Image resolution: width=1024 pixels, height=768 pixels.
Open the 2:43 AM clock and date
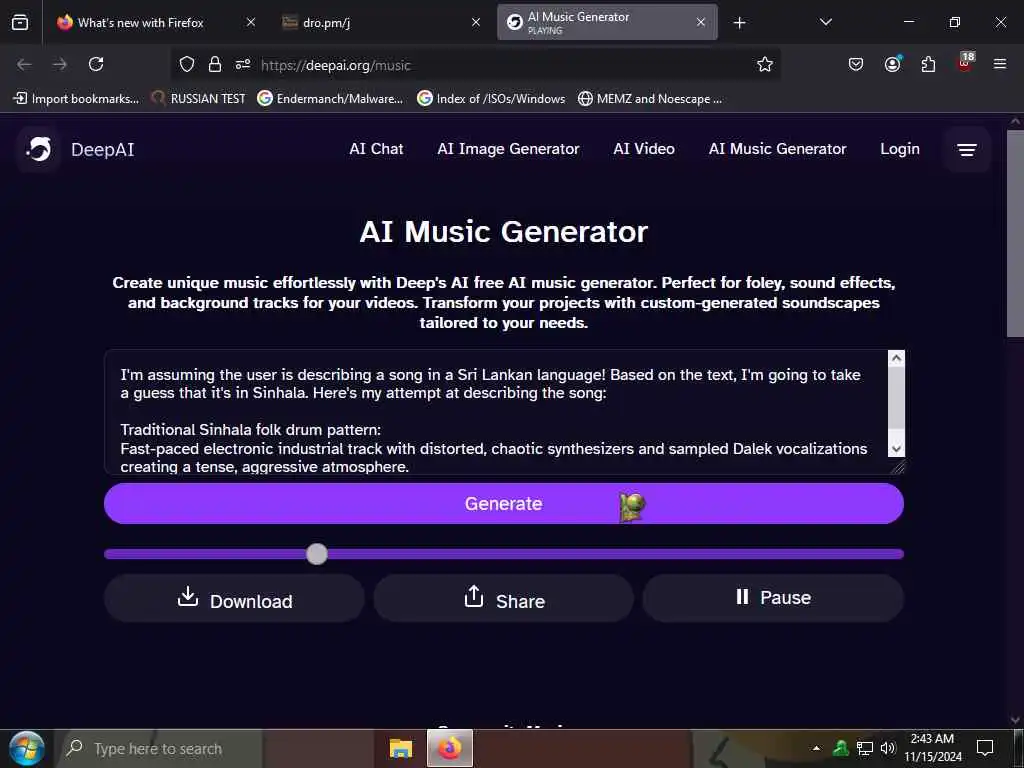[933, 748]
